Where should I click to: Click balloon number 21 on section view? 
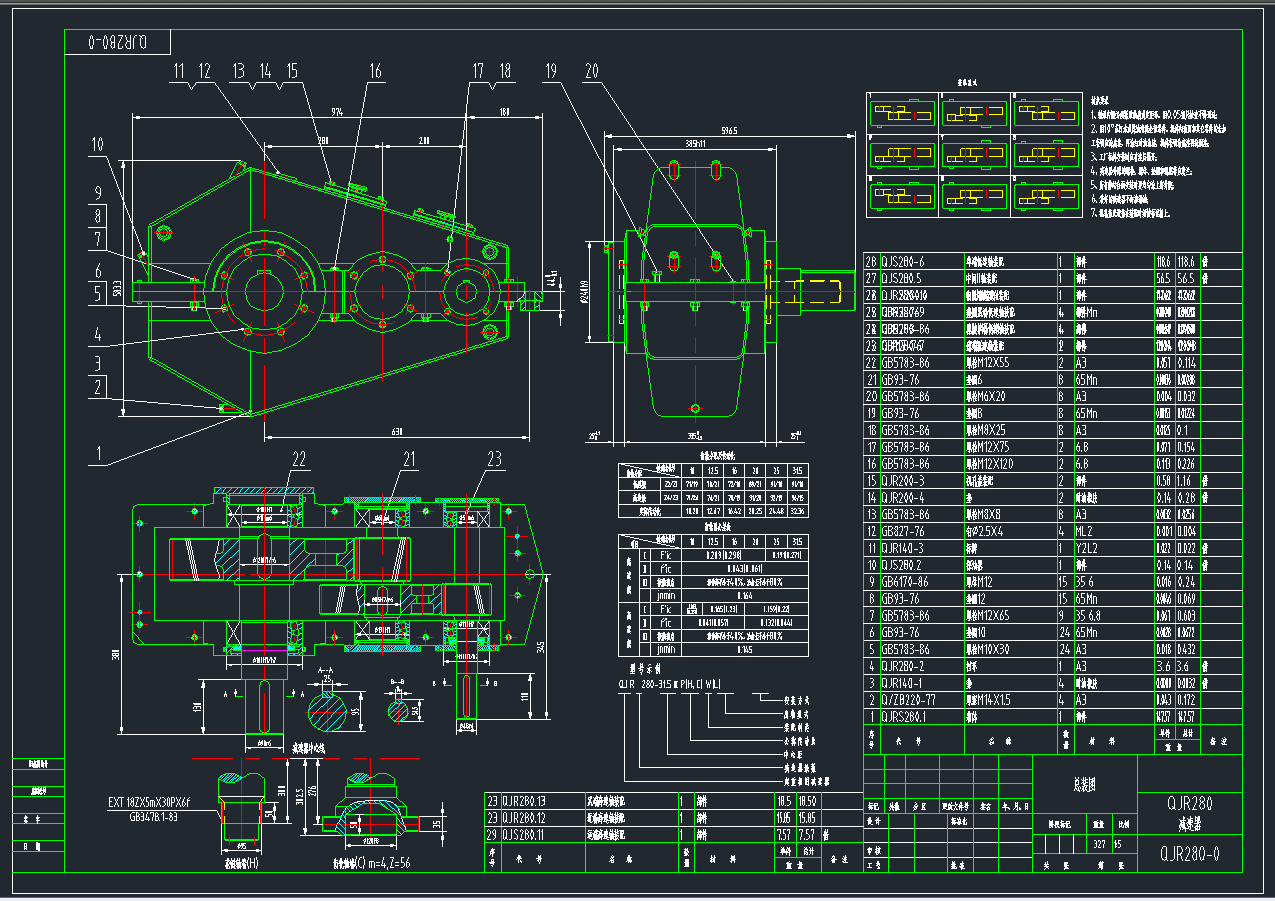tap(409, 459)
